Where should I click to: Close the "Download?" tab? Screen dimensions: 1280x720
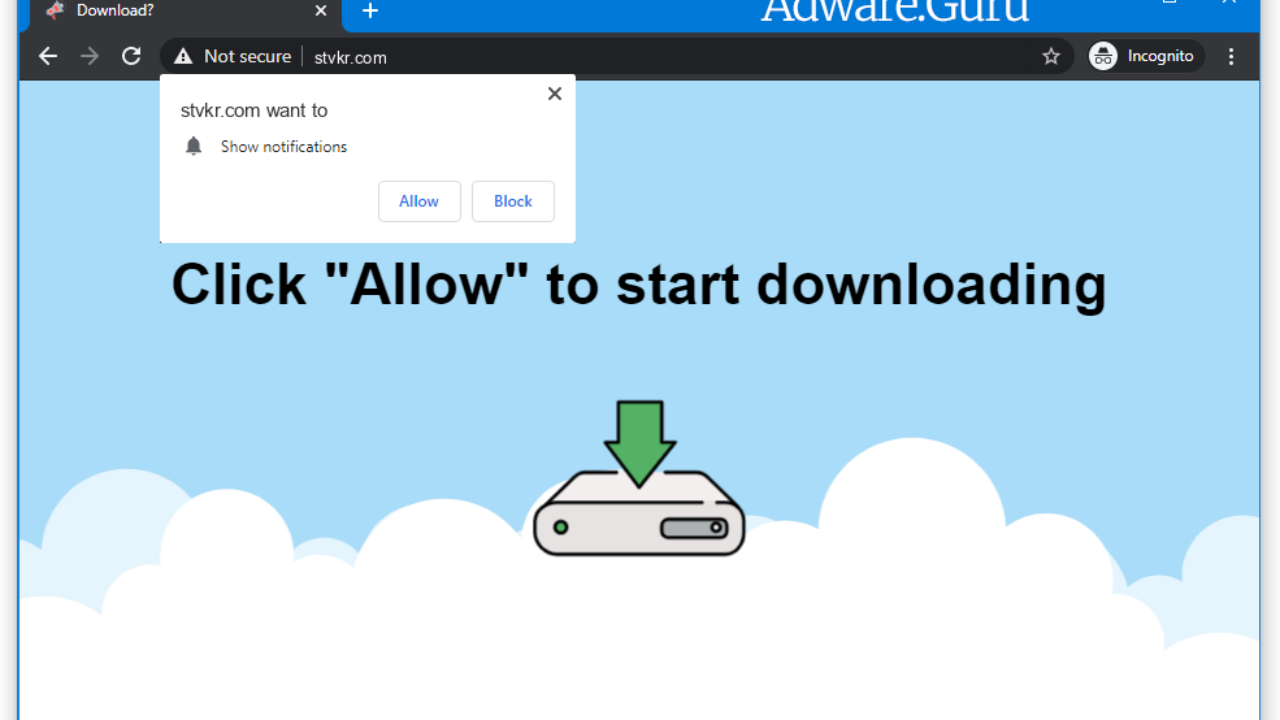[321, 11]
